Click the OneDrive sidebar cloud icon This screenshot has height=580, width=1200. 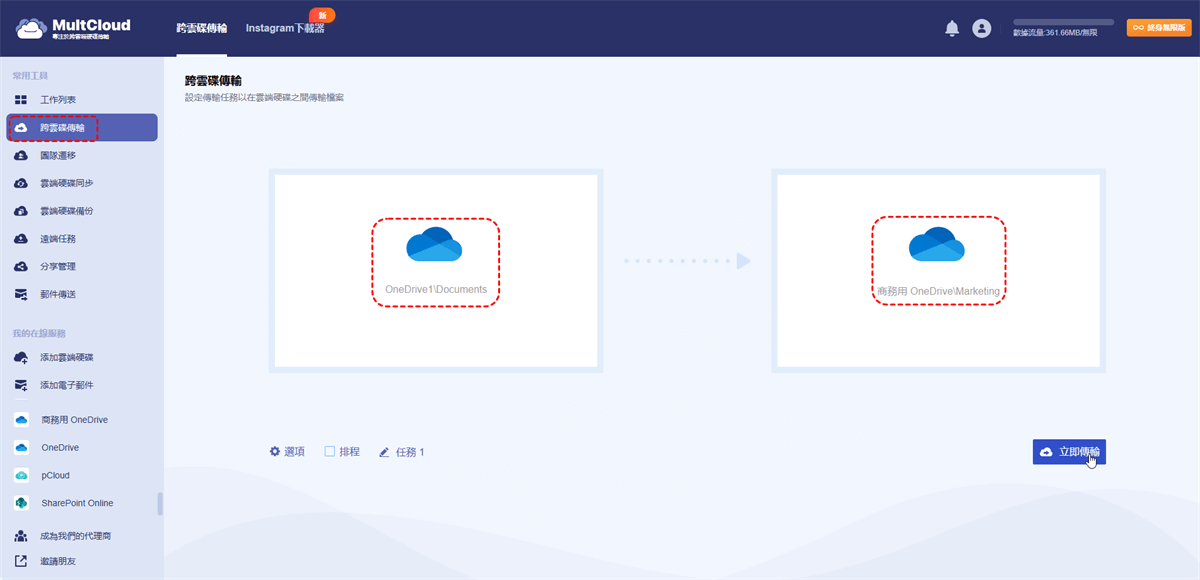pos(21,448)
